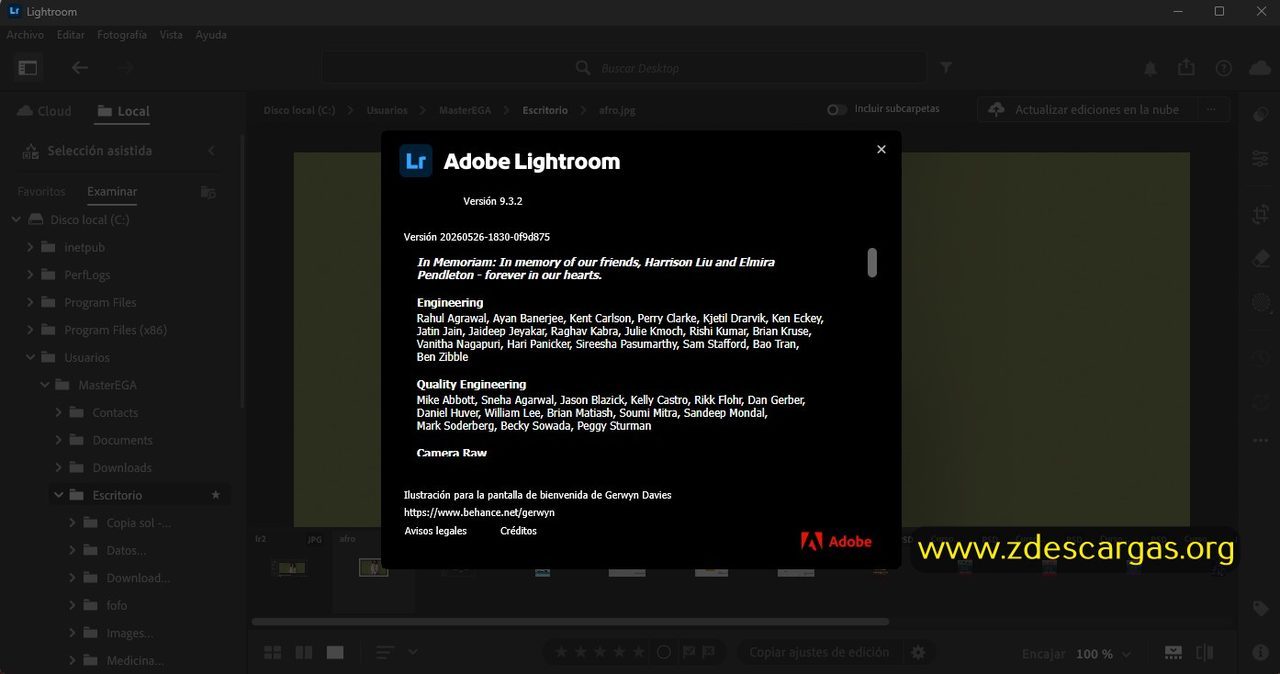Expand the inetpub folder
The width and height of the screenshot is (1280, 674).
pos(31,247)
